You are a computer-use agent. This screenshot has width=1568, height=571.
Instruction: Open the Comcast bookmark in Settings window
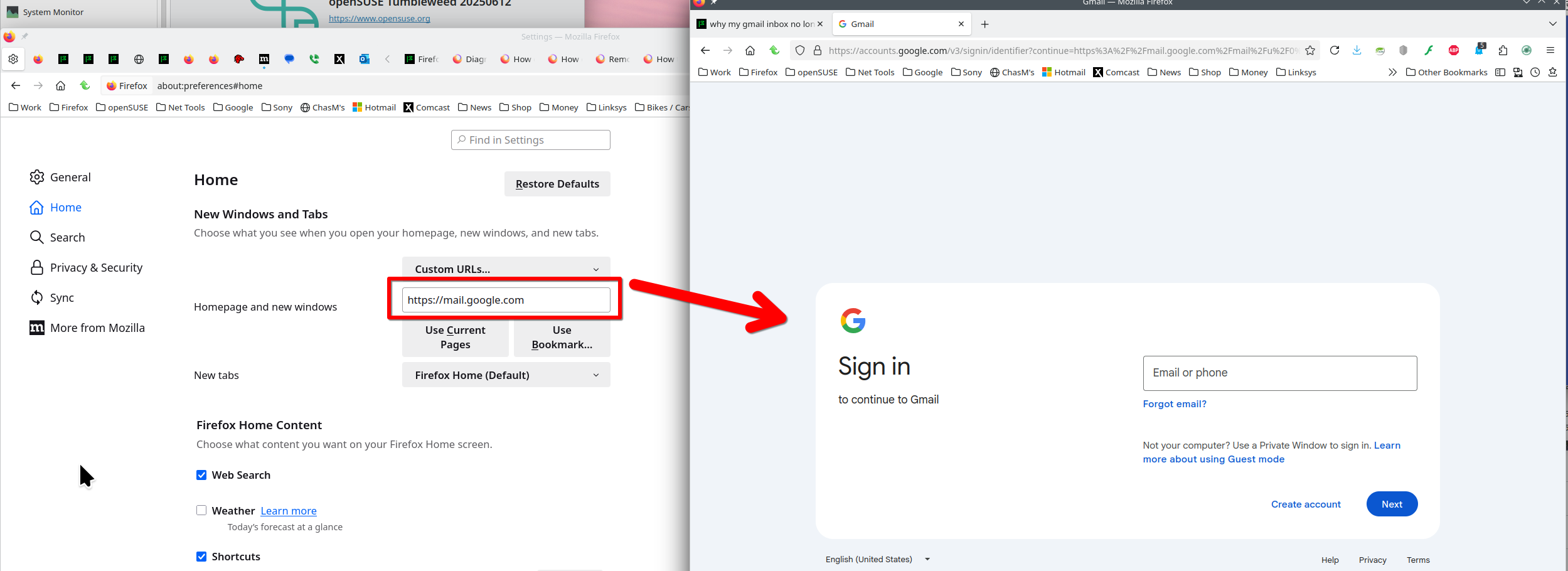tap(427, 107)
